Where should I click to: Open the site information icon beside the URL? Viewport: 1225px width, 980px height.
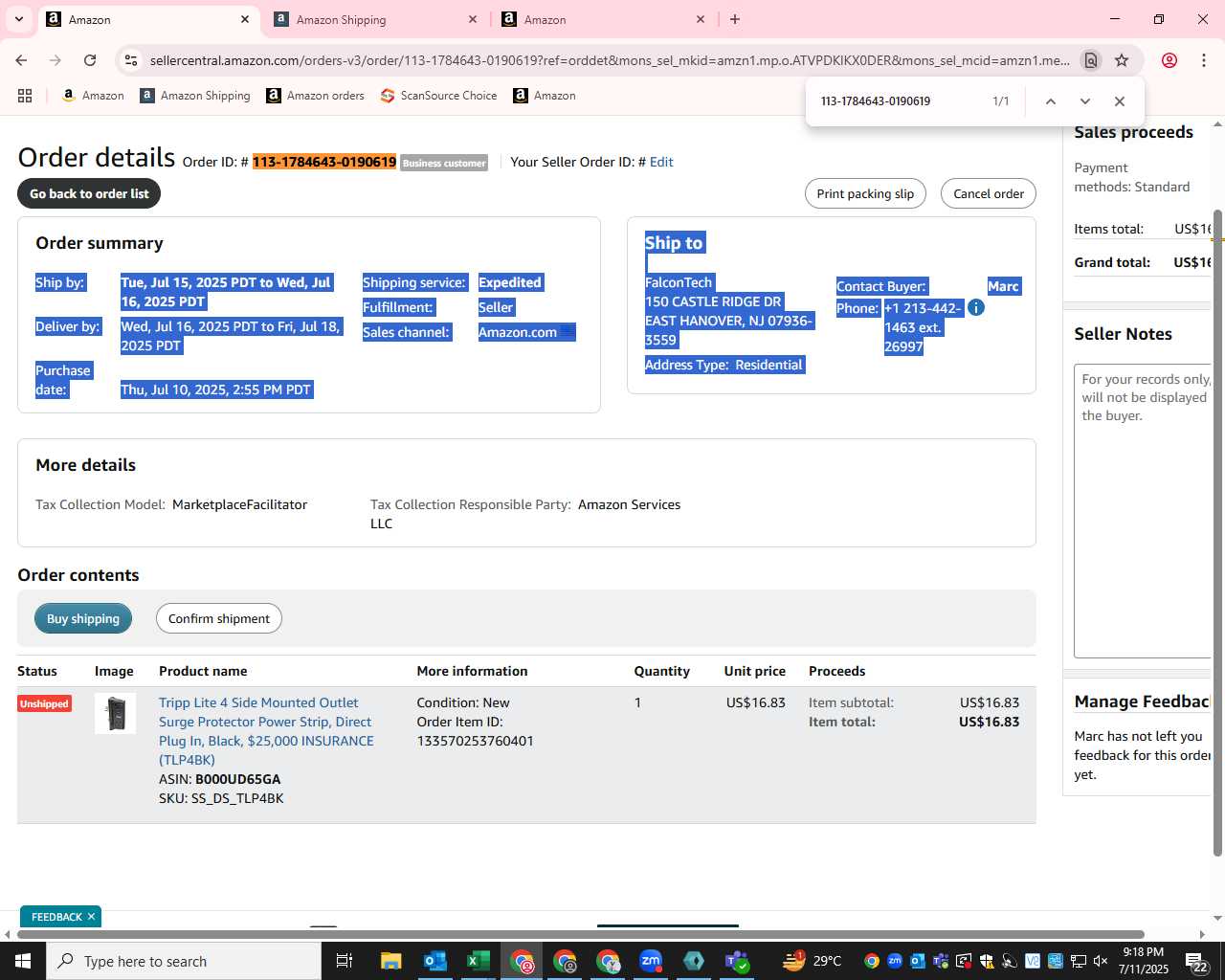point(131,60)
